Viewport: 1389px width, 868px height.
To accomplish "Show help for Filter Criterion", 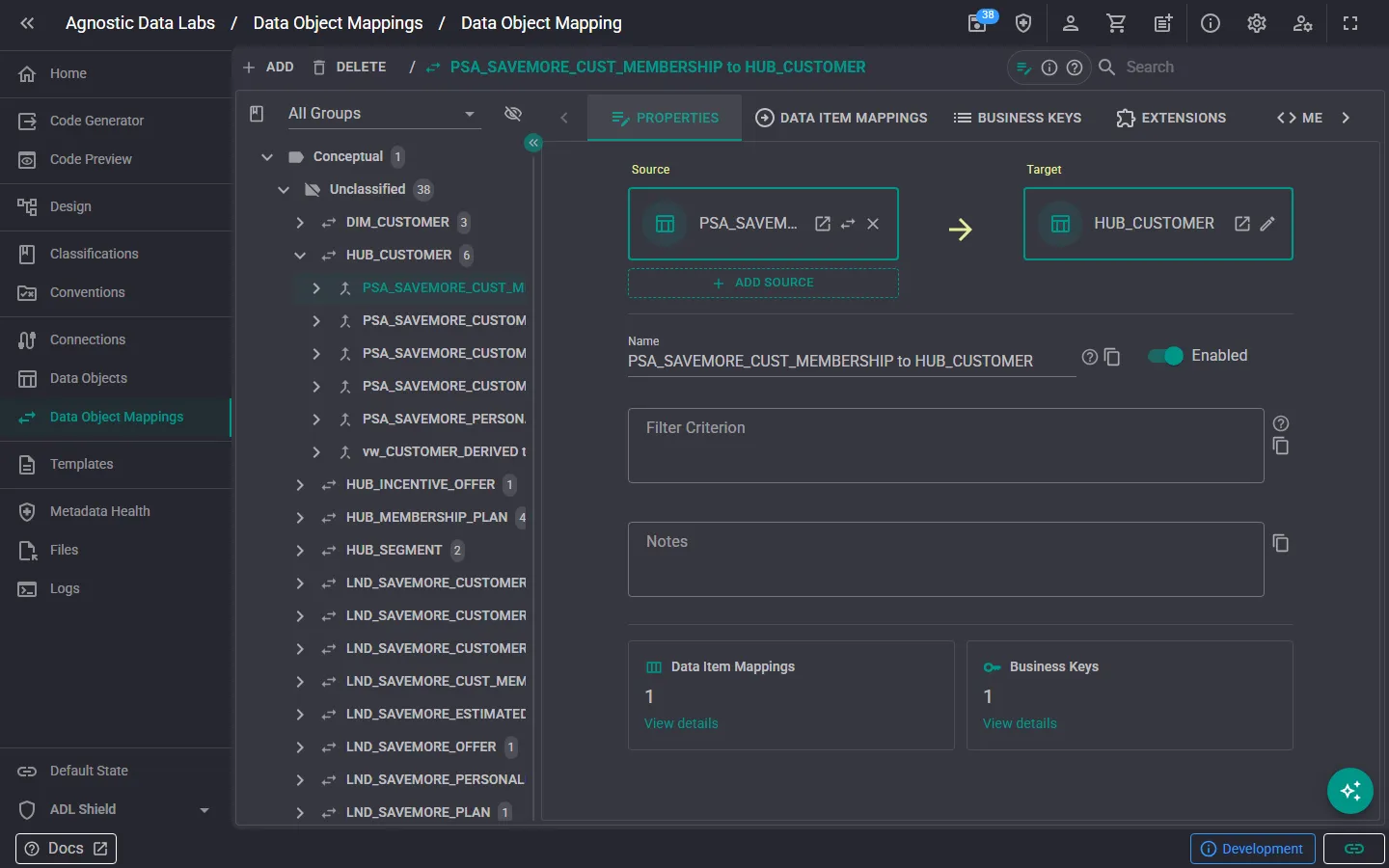I will [x=1281, y=423].
